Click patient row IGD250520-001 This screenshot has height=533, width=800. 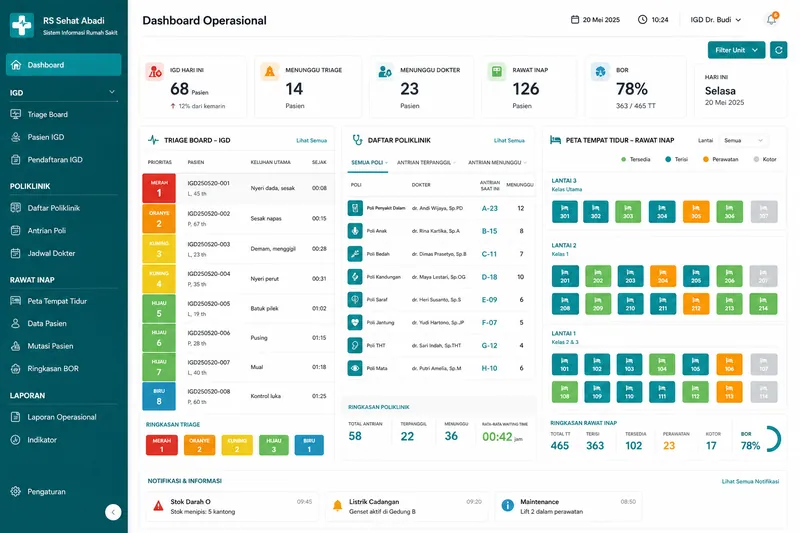click(238, 188)
